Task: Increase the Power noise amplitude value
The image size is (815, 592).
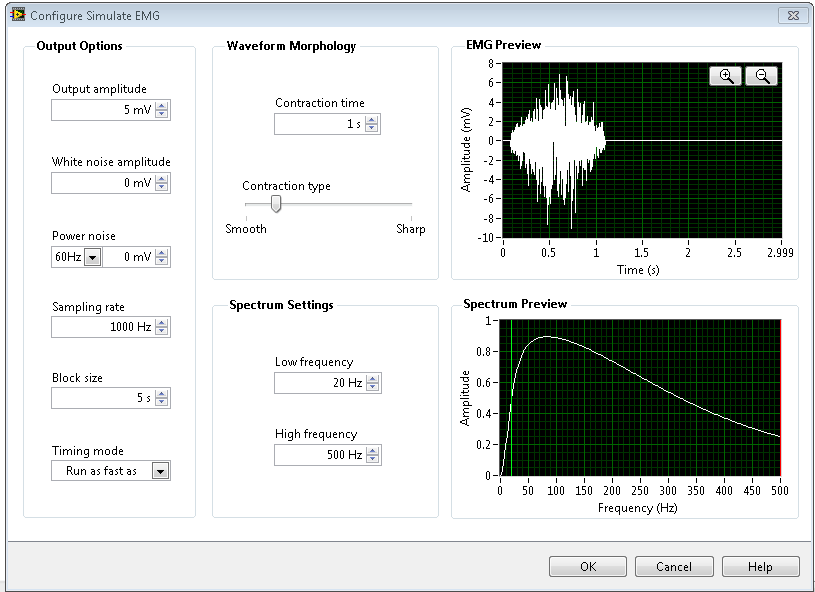Action: tap(162, 253)
